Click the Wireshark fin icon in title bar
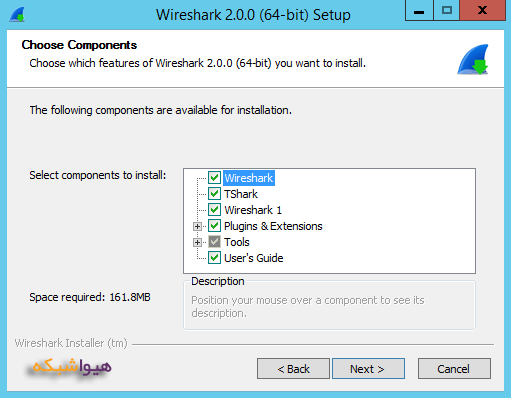The width and height of the screenshot is (511, 398). 17,14
